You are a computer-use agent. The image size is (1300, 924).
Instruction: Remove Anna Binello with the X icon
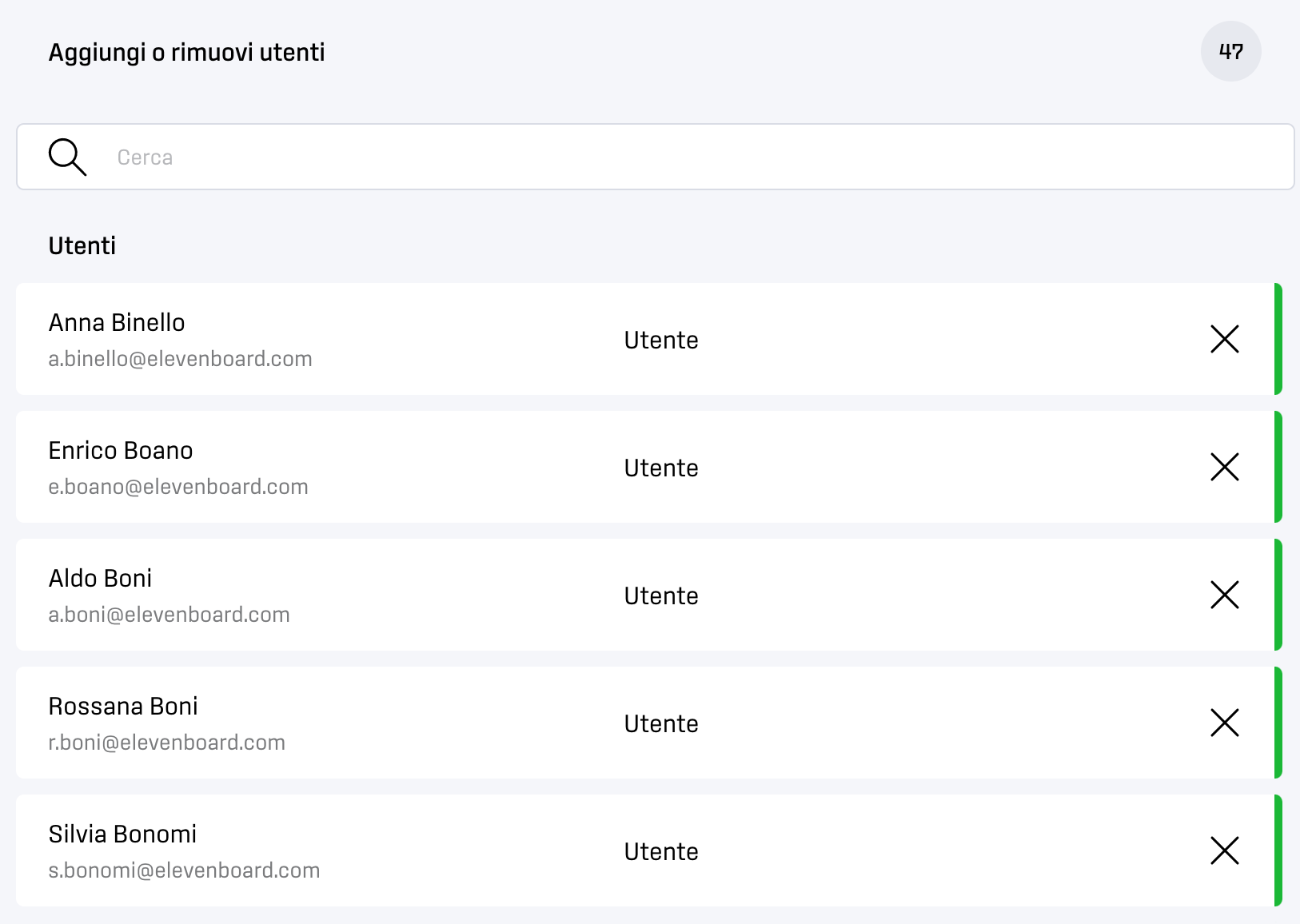[x=1224, y=339]
